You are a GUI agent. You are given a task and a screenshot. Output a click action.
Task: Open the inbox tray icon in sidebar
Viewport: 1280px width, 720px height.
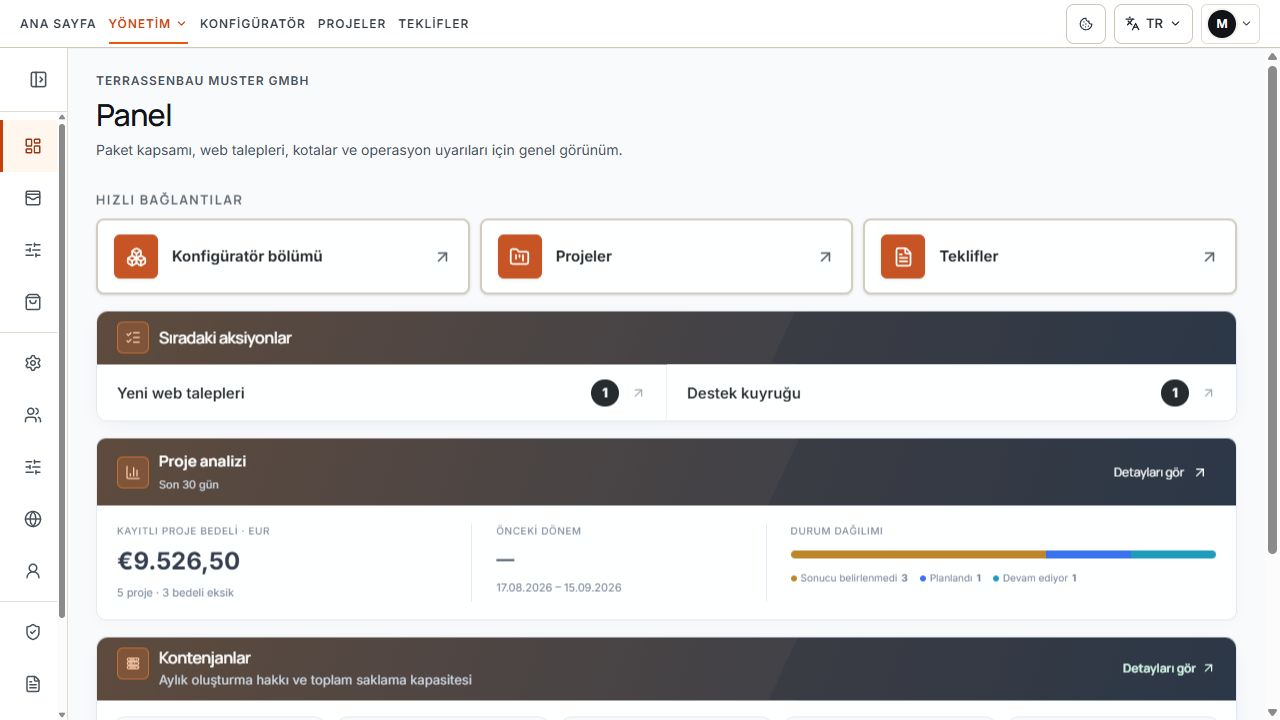tap(33, 198)
